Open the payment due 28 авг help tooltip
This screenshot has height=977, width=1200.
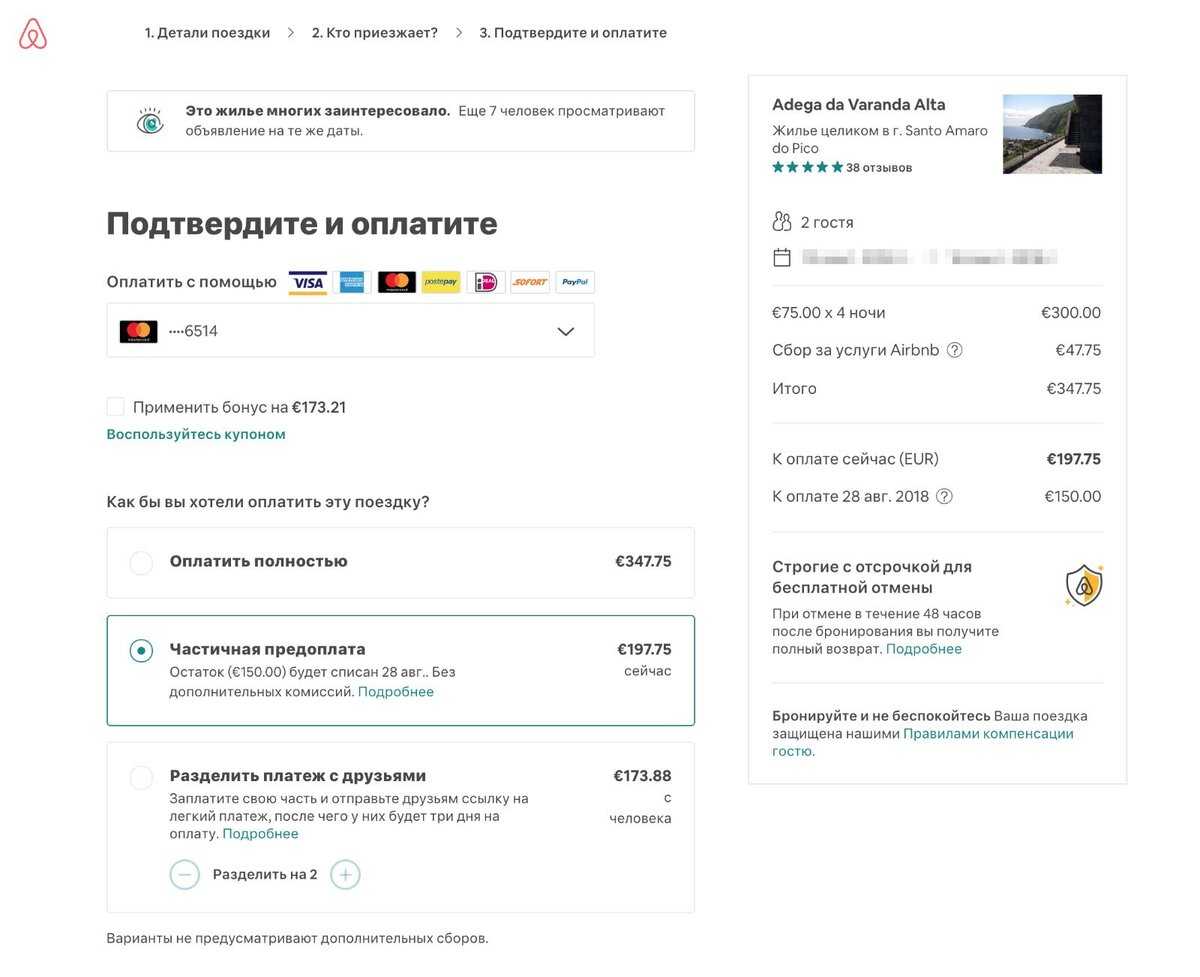(x=945, y=495)
